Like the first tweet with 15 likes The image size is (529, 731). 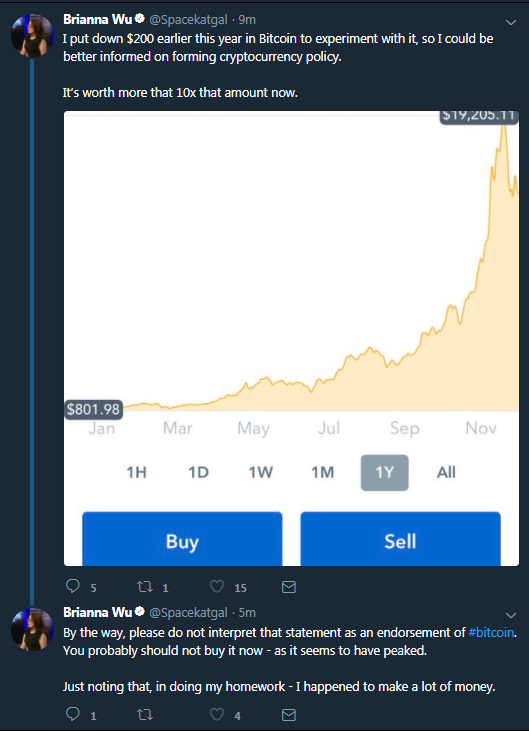pos(217,586)
